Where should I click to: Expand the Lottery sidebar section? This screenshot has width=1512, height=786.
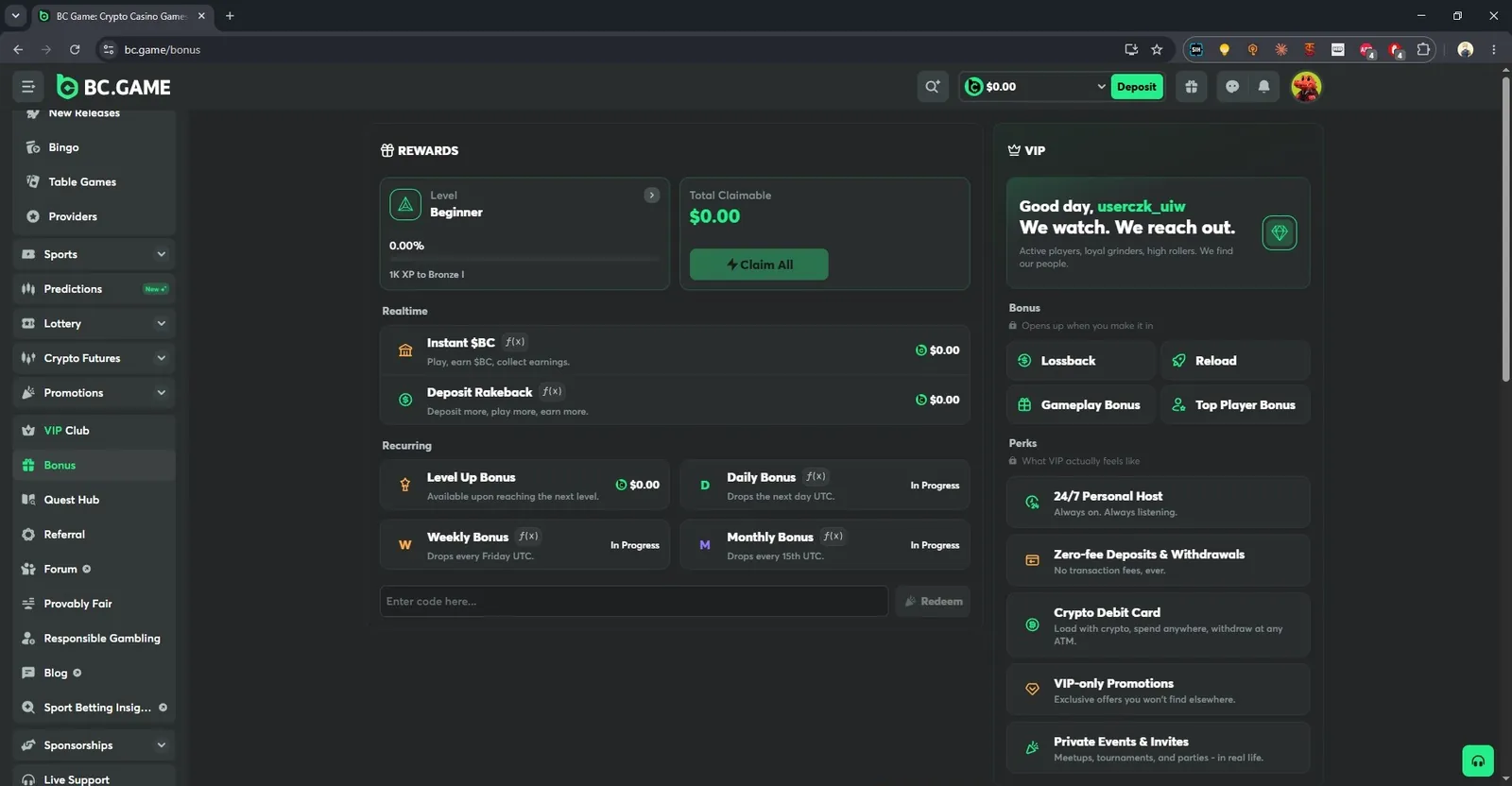coord(94,323)
